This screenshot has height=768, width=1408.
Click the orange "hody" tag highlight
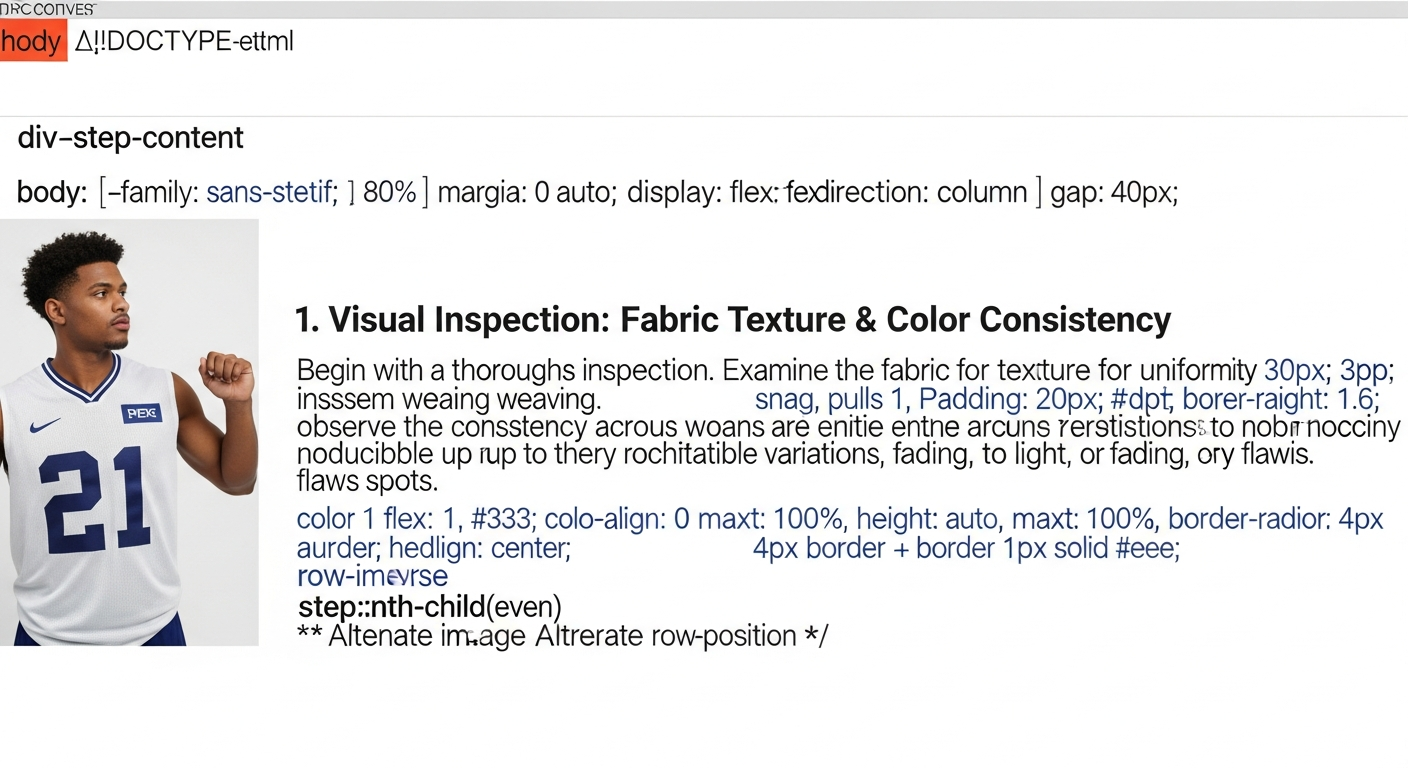click(33, 43)
